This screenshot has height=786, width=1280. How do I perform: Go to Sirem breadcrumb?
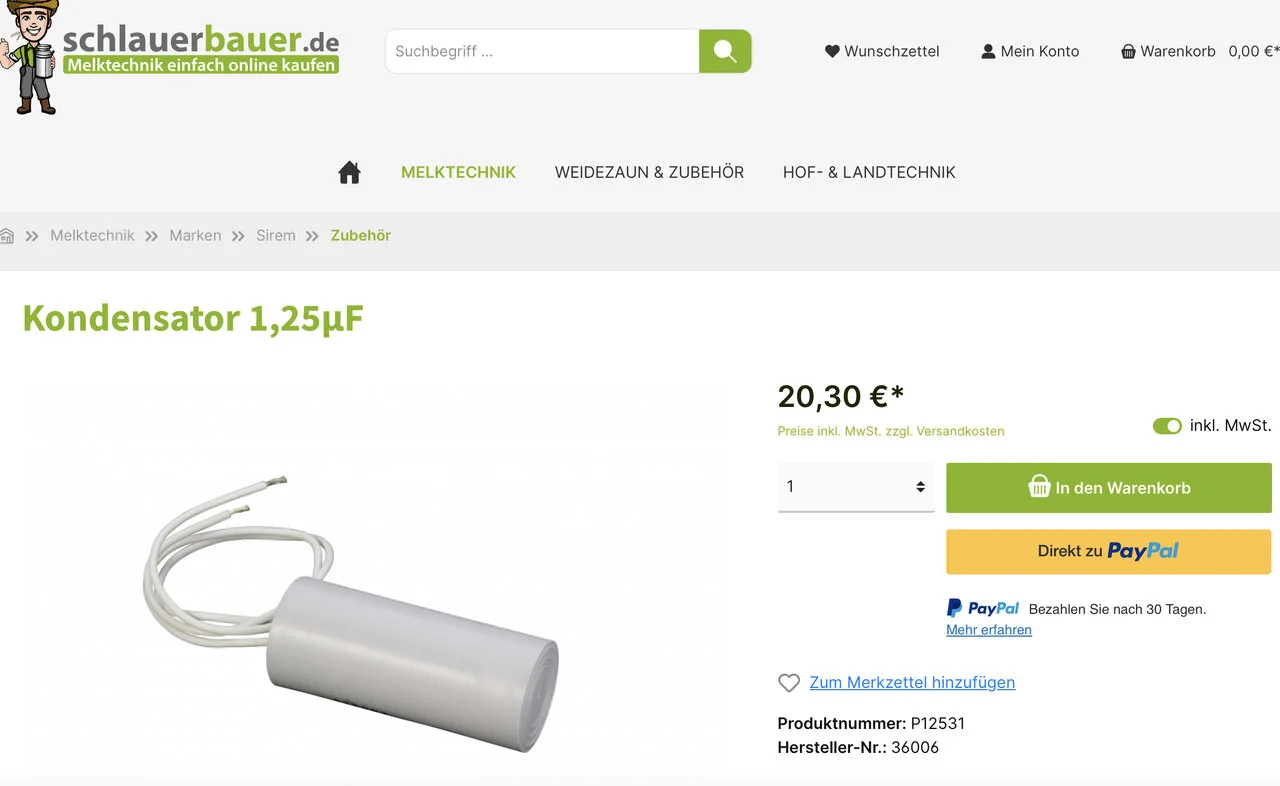tap(276, 236)
